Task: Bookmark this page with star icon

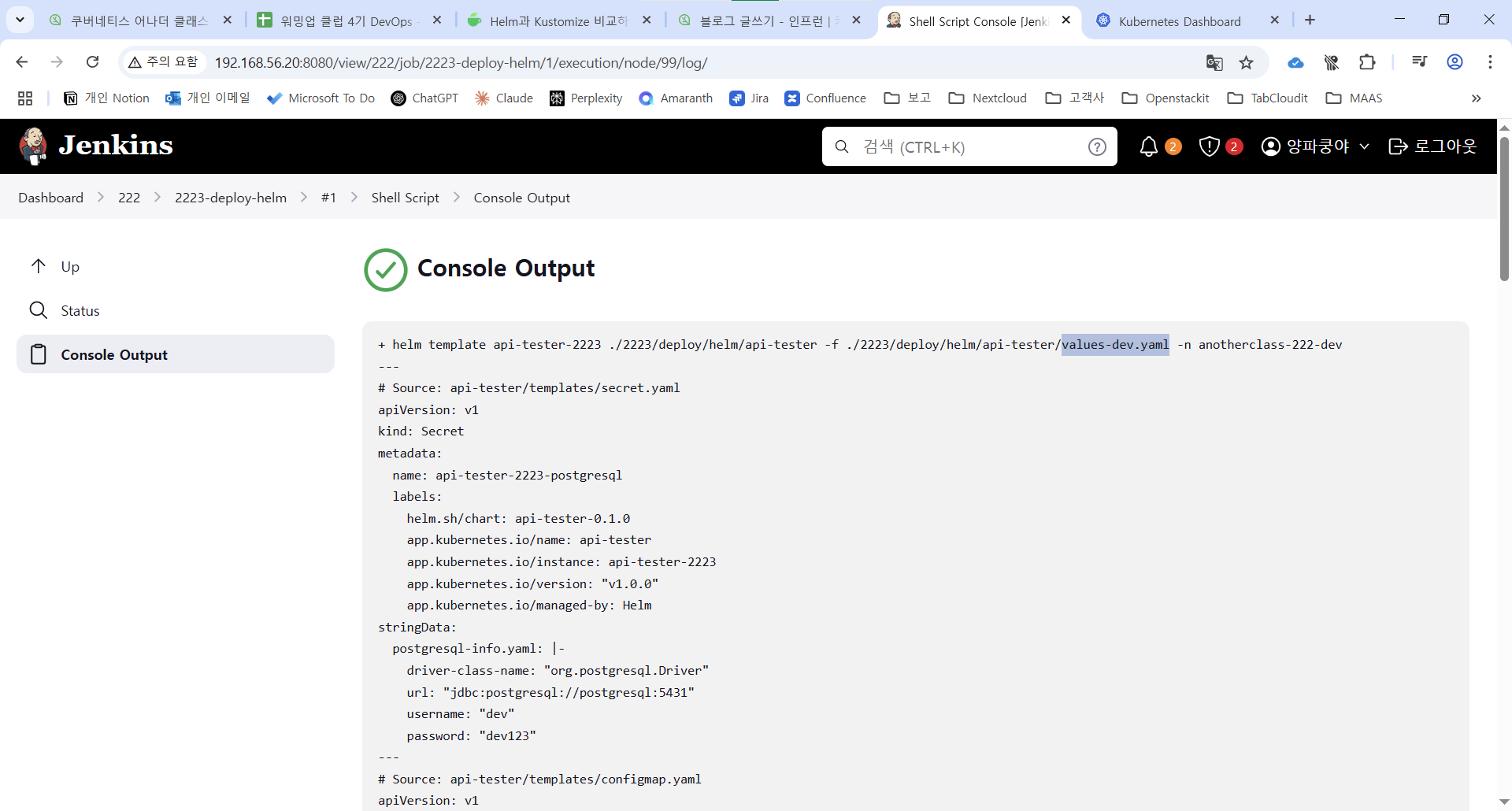Action: coord(1246,62)
